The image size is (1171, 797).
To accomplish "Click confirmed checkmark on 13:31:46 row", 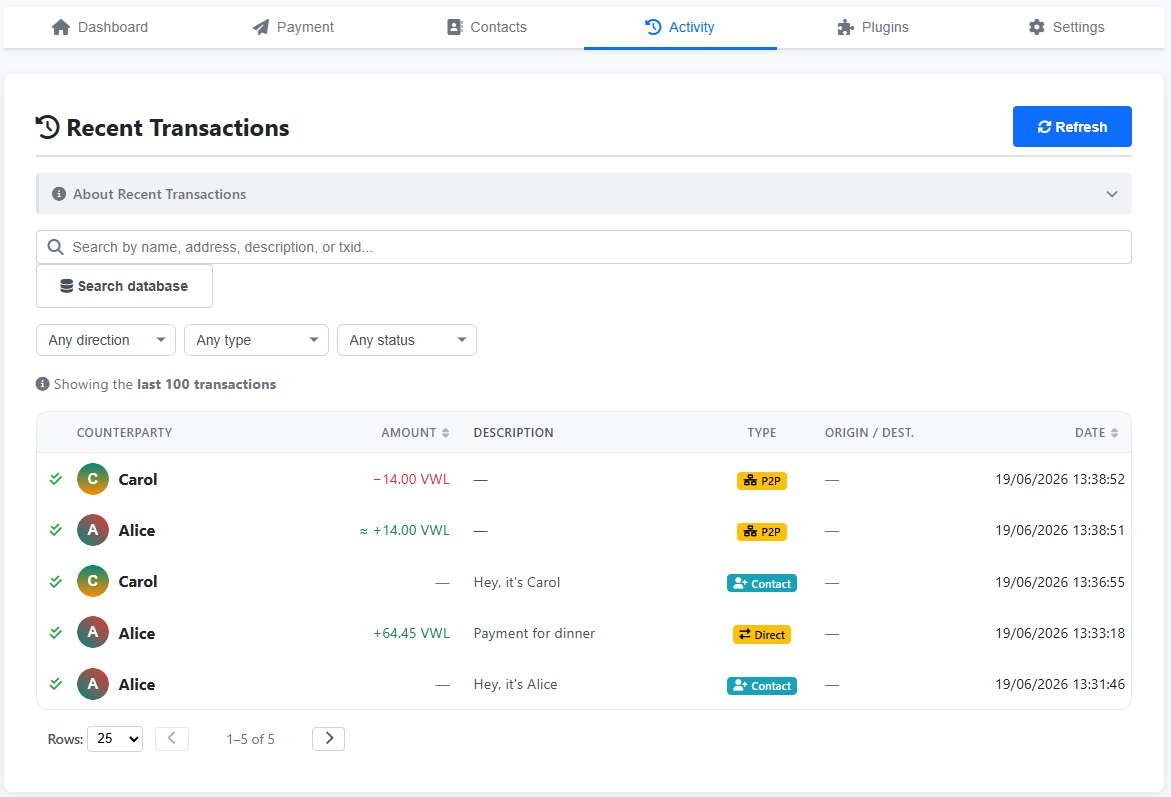I will coord(56,683).
